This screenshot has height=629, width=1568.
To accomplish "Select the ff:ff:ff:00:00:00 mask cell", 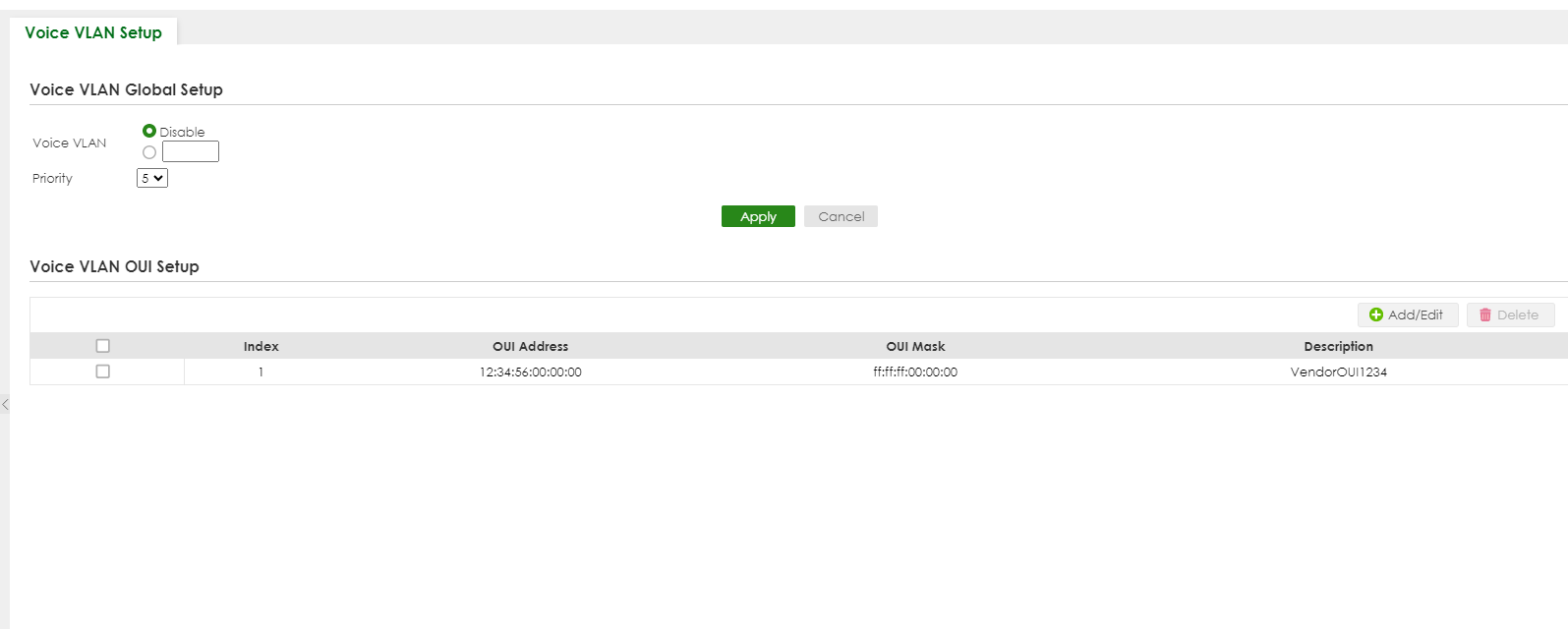I will tap(915, 372).
